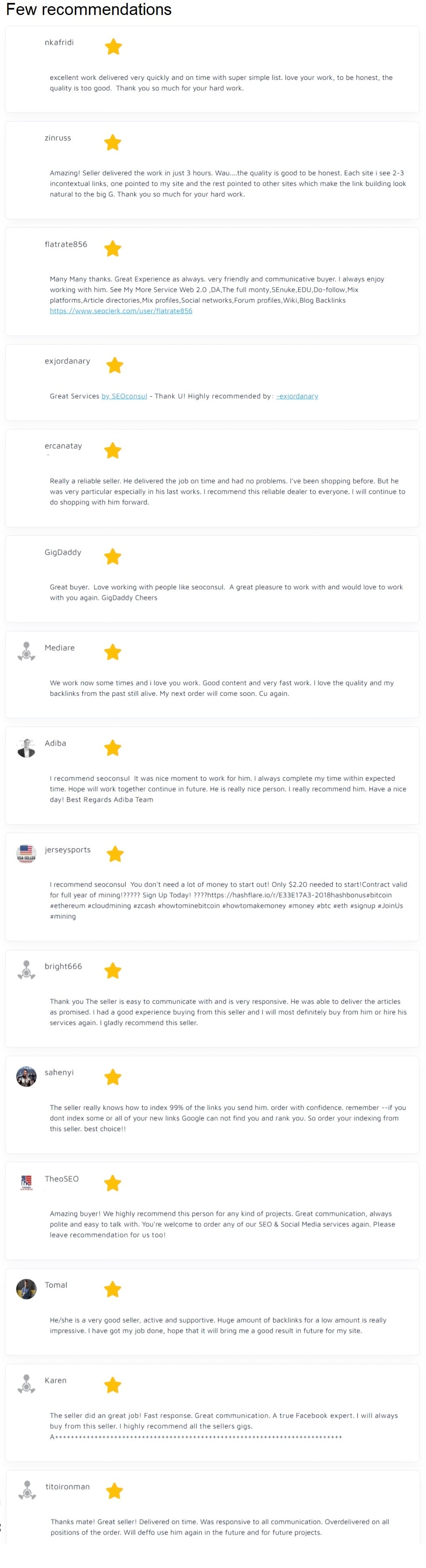426x1568 pixels.
Task: Click the username ercanatay
Action: (63, 446)
